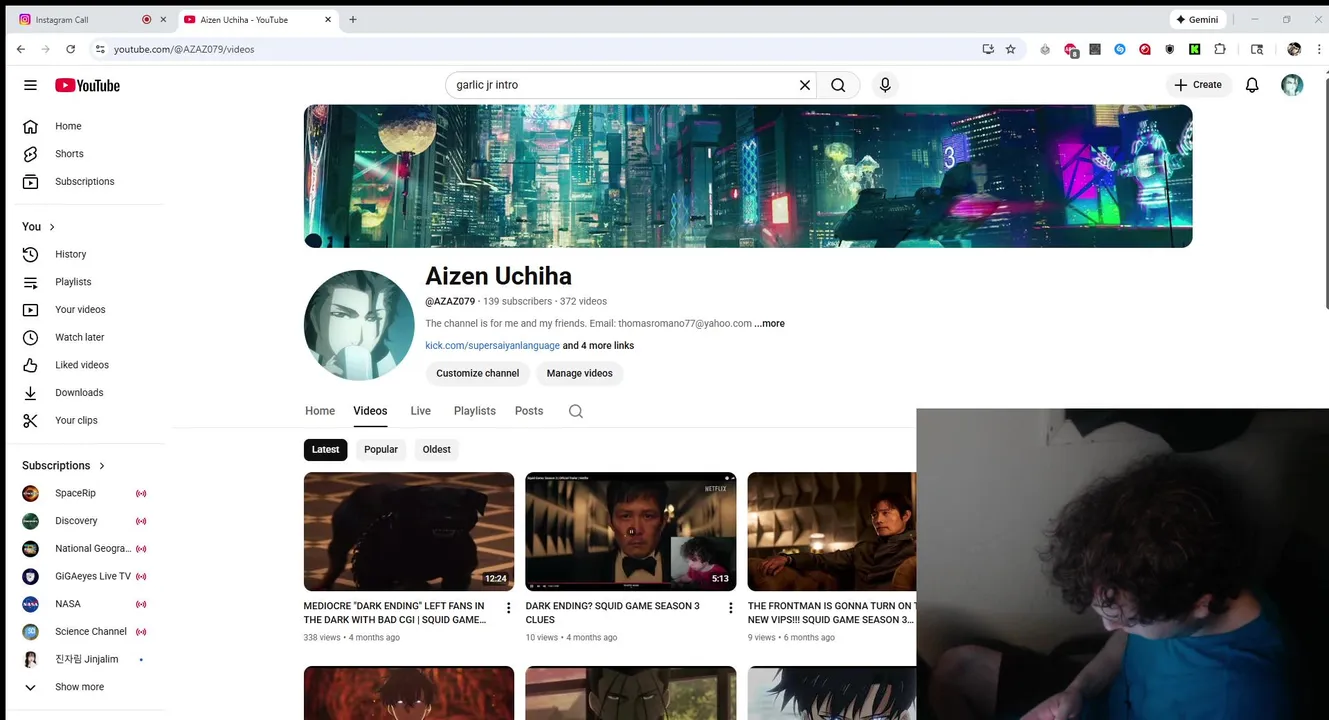Expand the You section
This screenshot has height=720, width=1329.
coord(39,227)
